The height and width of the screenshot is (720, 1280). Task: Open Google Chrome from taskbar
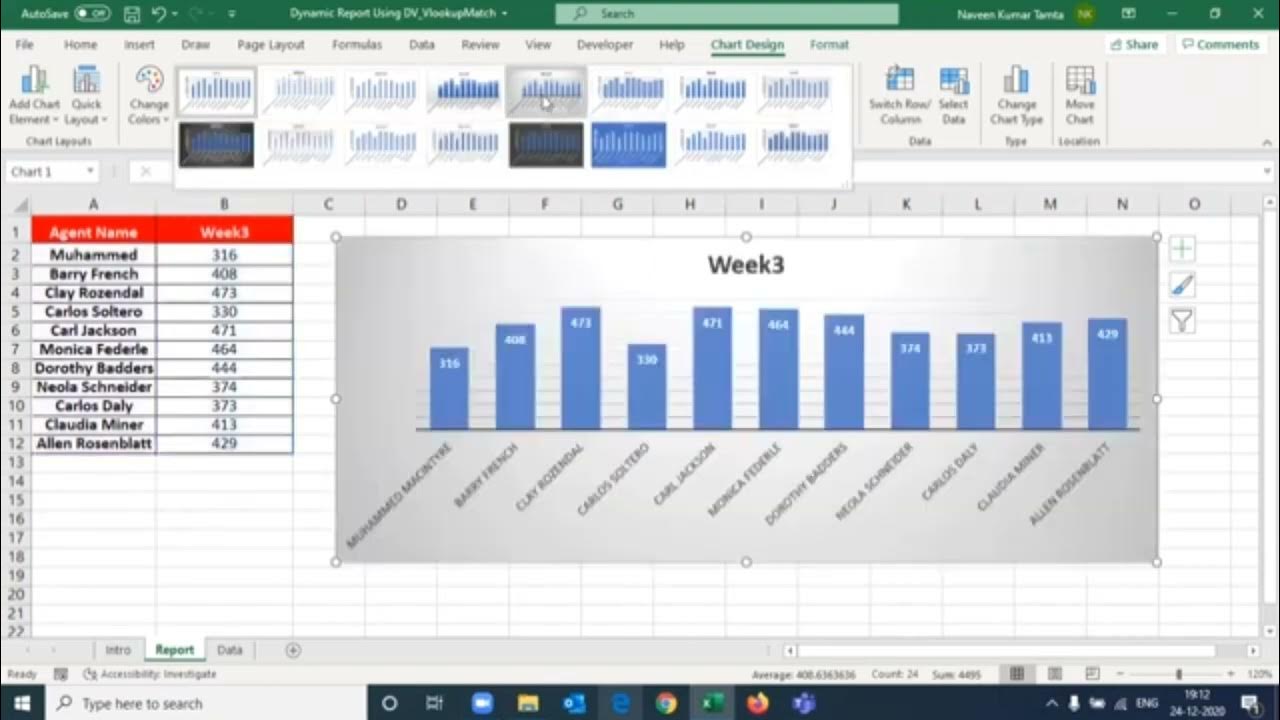pyautogui.click(x=666, y=703)
